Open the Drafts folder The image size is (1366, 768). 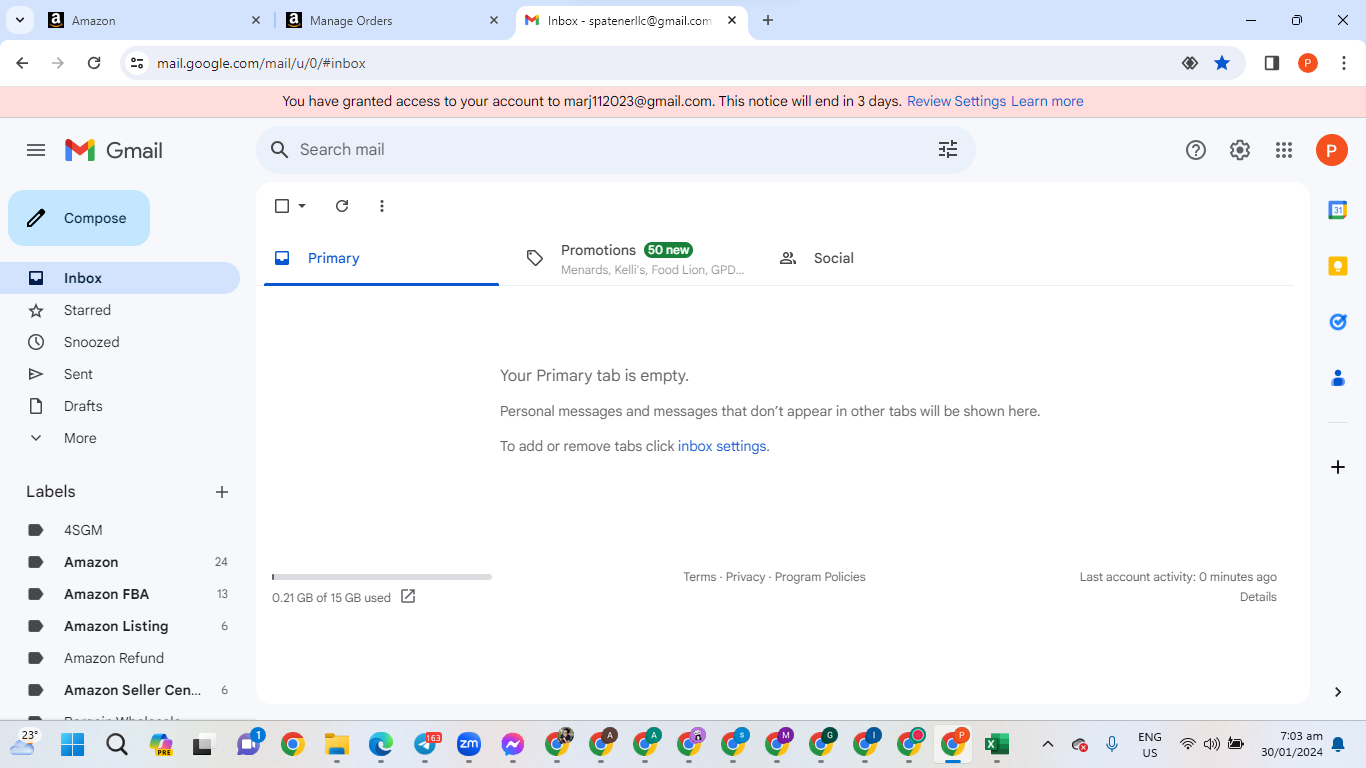tap(120, 406)
